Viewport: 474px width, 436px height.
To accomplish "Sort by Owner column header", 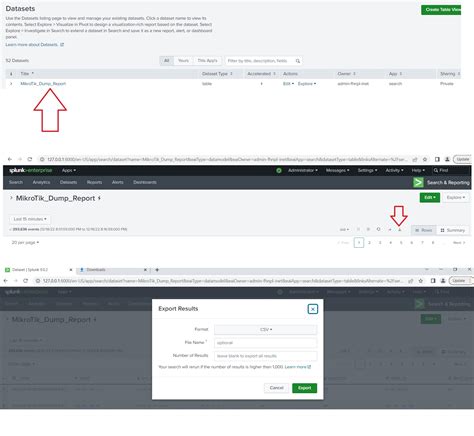I will (x=346, y=74).
